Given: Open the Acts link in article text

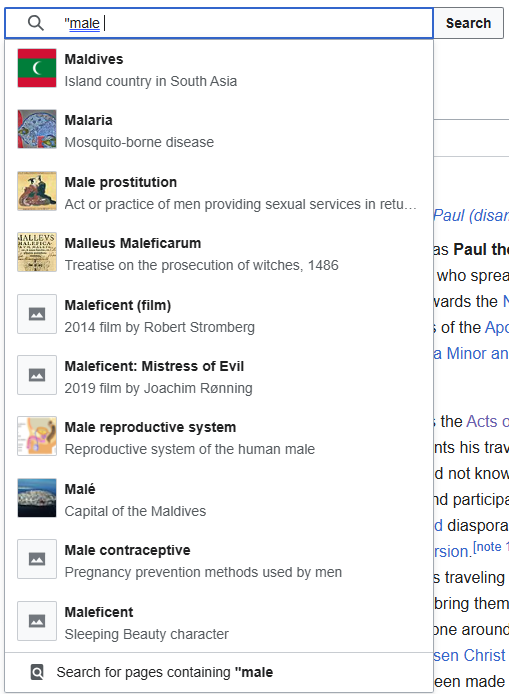Looking at the screenshot, I should coord(485,421).
